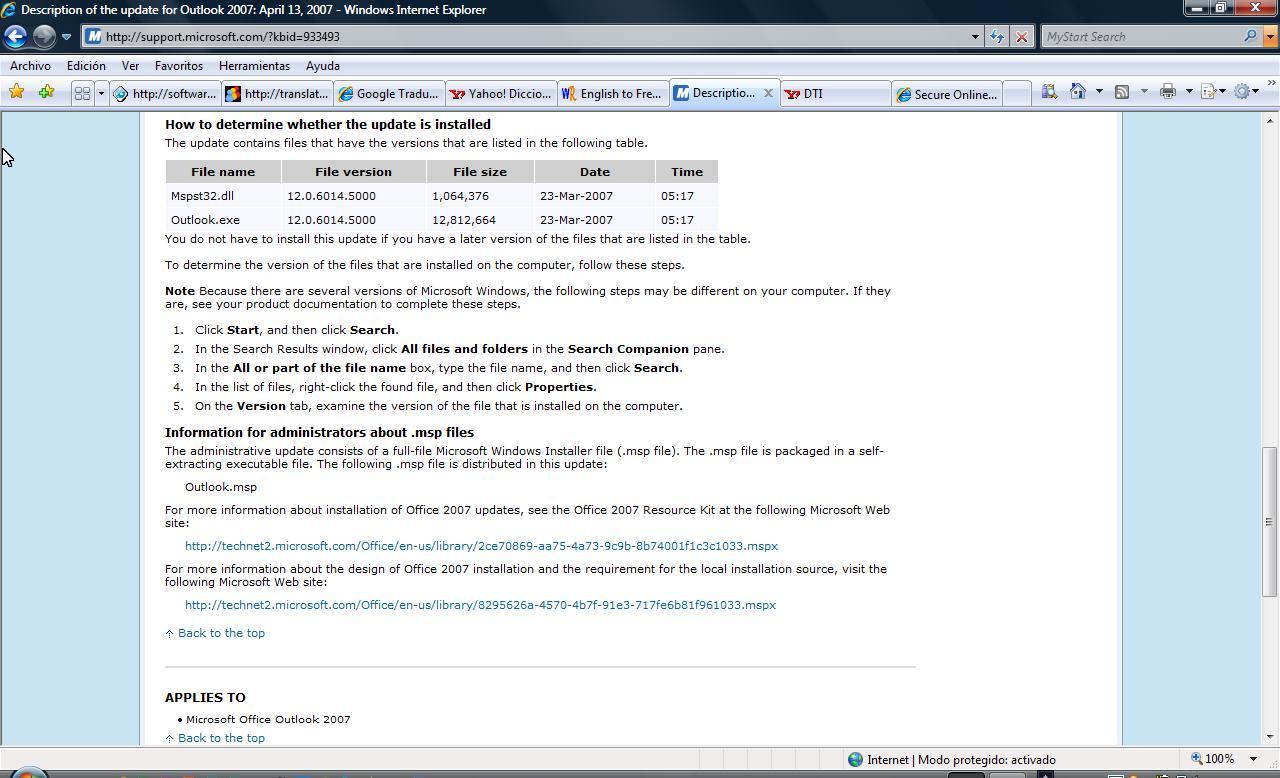Expand the address bar URL history dropdown
This screenshot has height=778, width=1280.
coord(975,37)
